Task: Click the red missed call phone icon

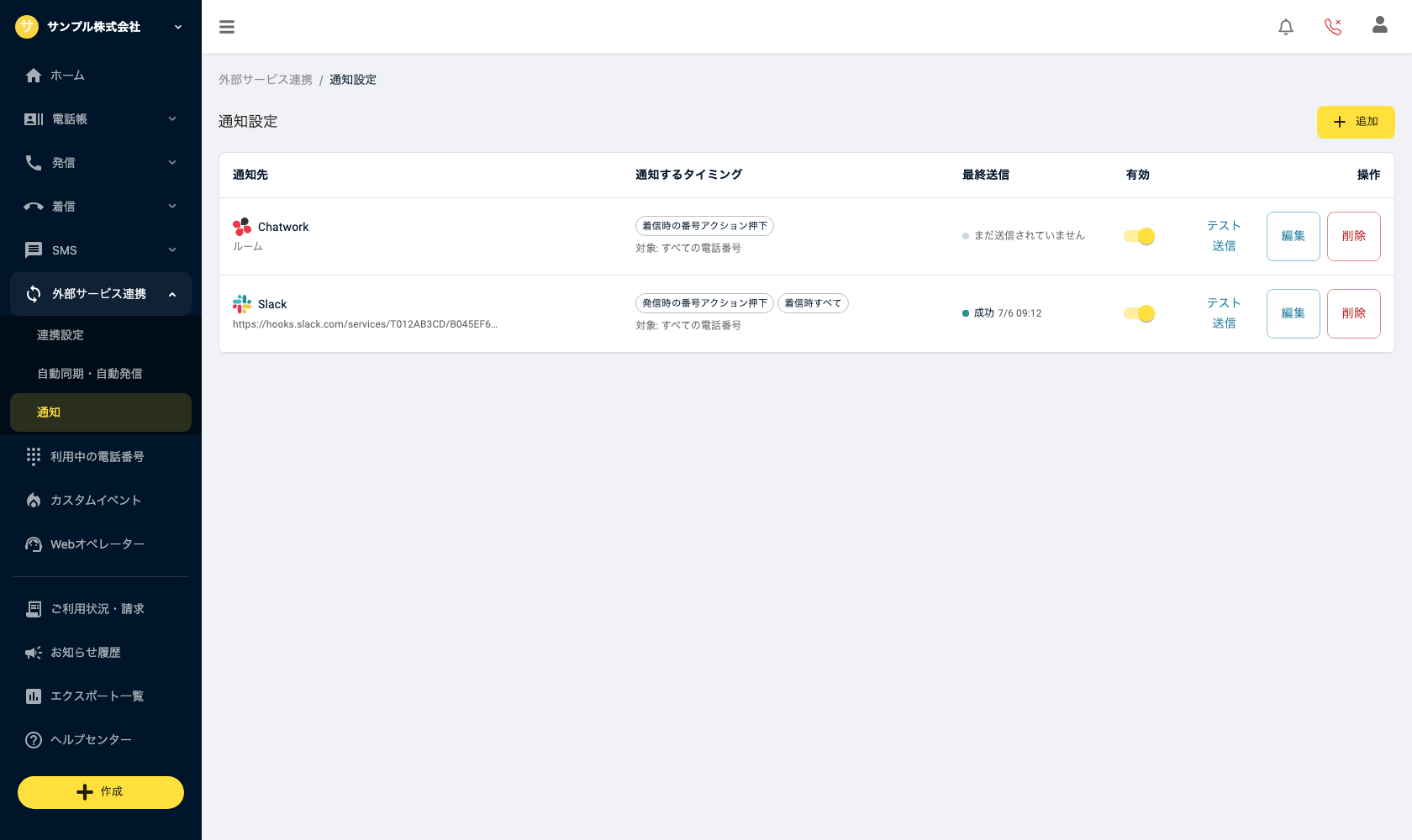Action: [1333, 27]
